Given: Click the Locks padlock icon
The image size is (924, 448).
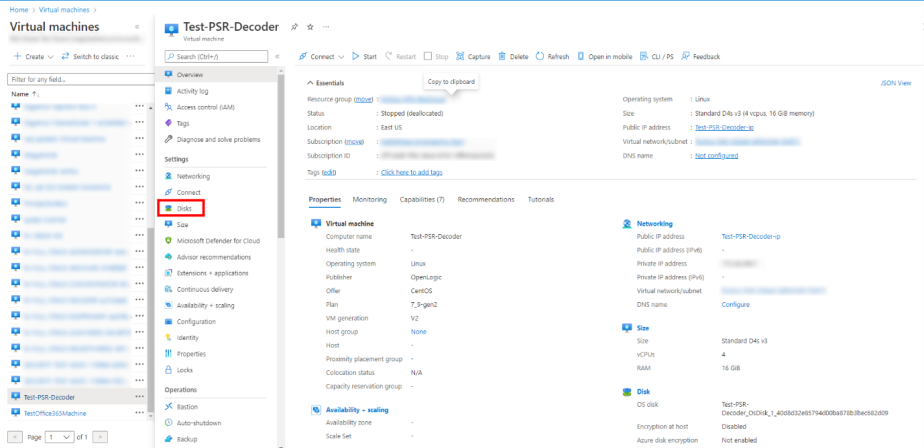Looking at the screenshot, I should pyautogui.click(x=169, y=370).
